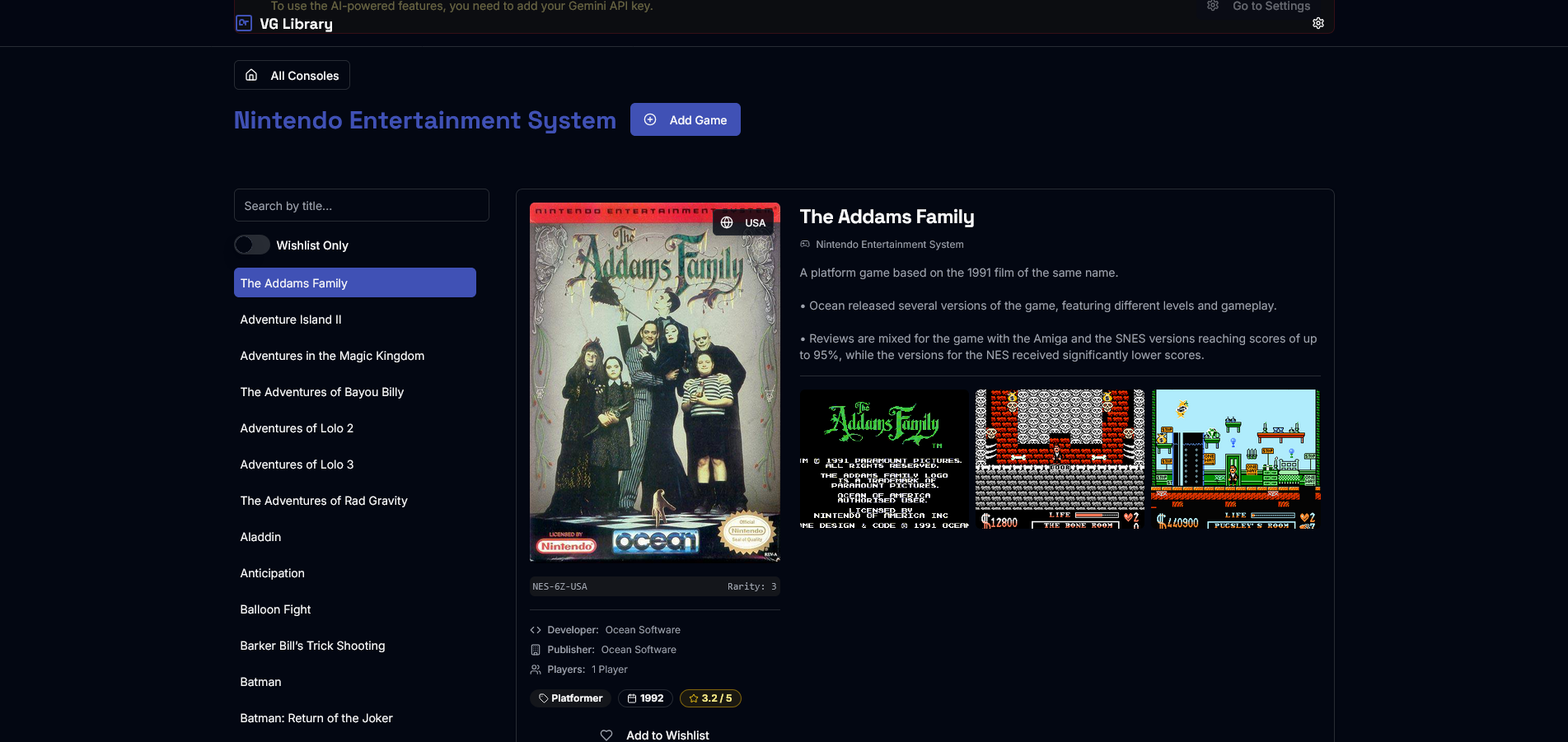Select Aladdin in the game list
The height and width of the screenshot is (742, 1568).
355,536
